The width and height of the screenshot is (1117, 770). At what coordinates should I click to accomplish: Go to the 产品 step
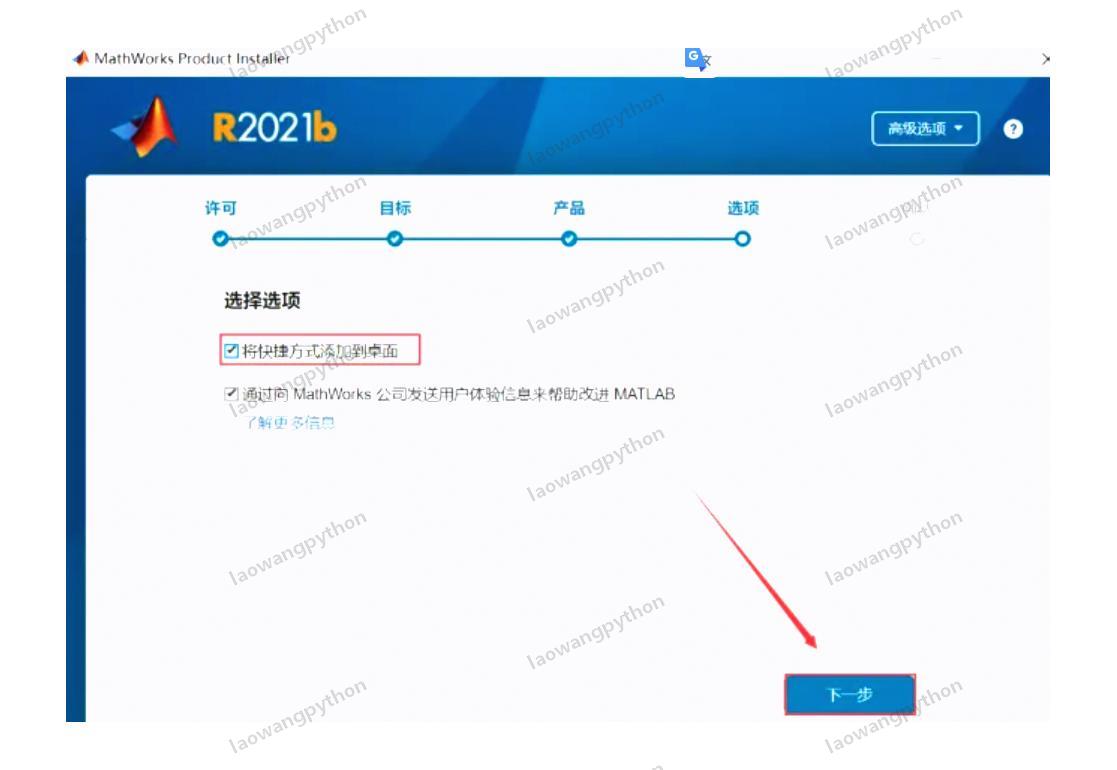568,208
